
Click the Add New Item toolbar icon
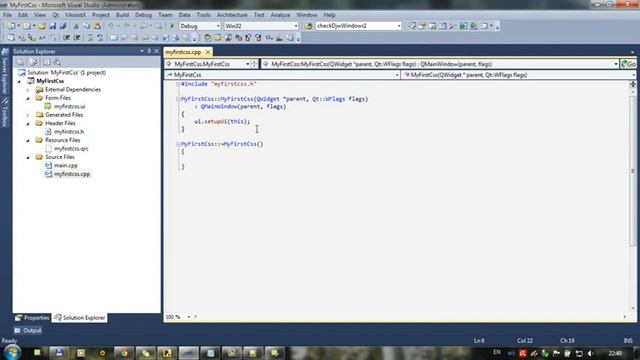pos(27,26)
